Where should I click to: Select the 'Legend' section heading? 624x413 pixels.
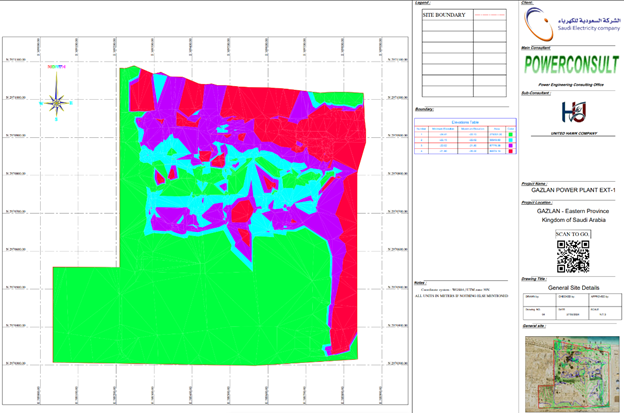[x=422, y=3]
